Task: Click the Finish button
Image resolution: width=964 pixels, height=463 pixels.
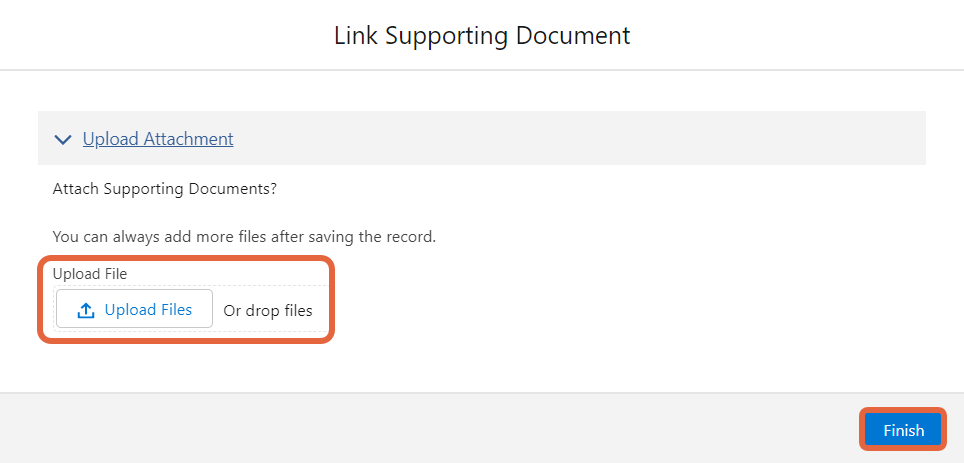Action: point(903,430)
